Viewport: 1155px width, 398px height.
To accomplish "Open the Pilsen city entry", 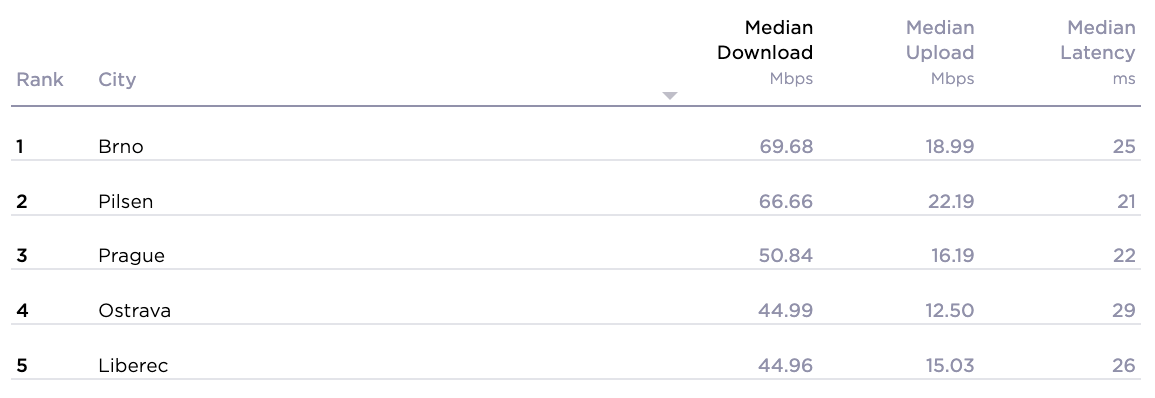I will point(125,201).
